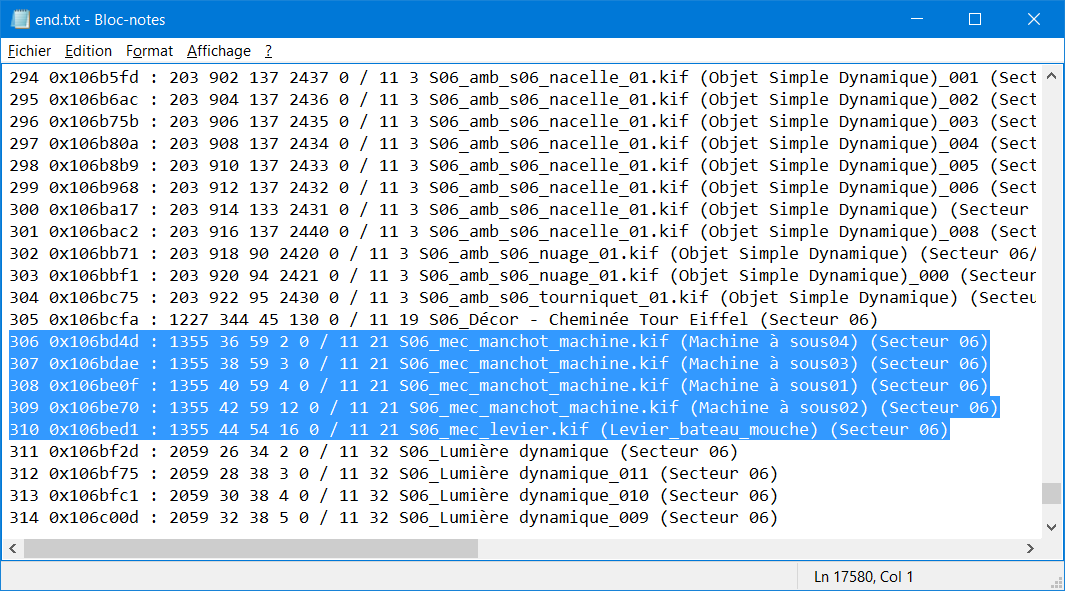Minimize the Bloc-notes window
The width and height of the screenshot is (1065, 591).
[917, 19]
